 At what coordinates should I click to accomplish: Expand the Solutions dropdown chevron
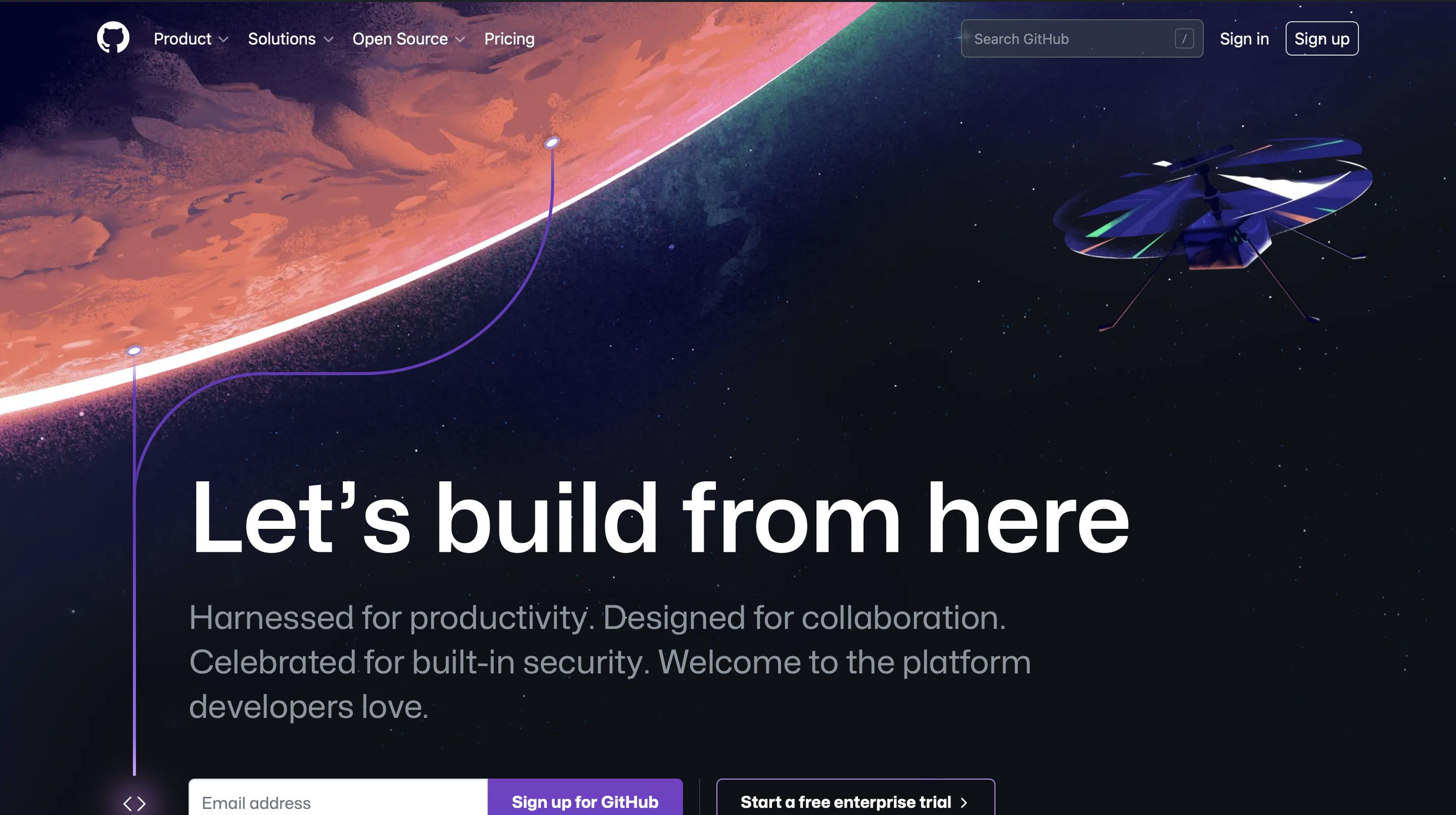(x=328, y=39)
